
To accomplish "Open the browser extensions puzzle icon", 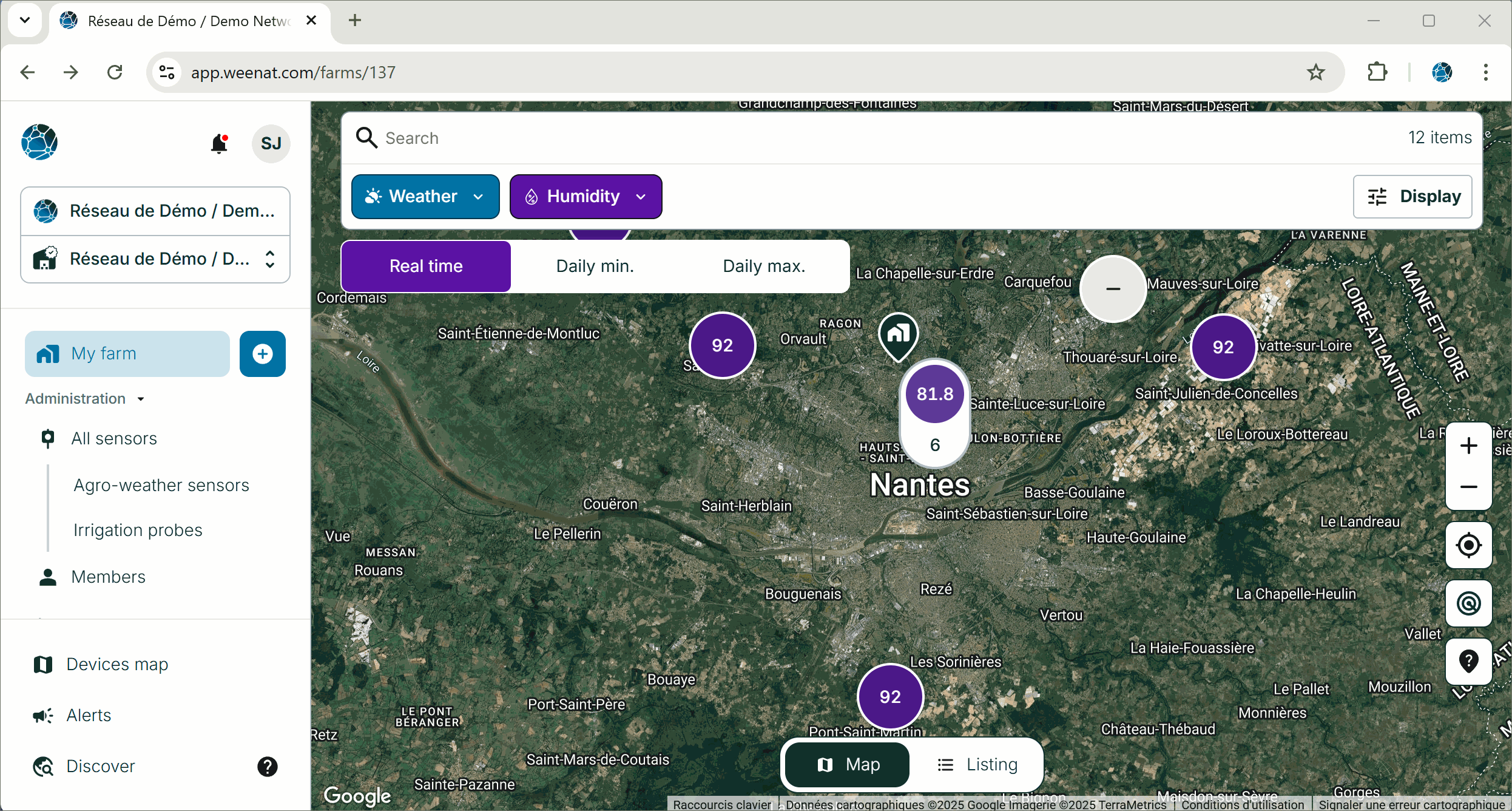I will pos(1377,72).
